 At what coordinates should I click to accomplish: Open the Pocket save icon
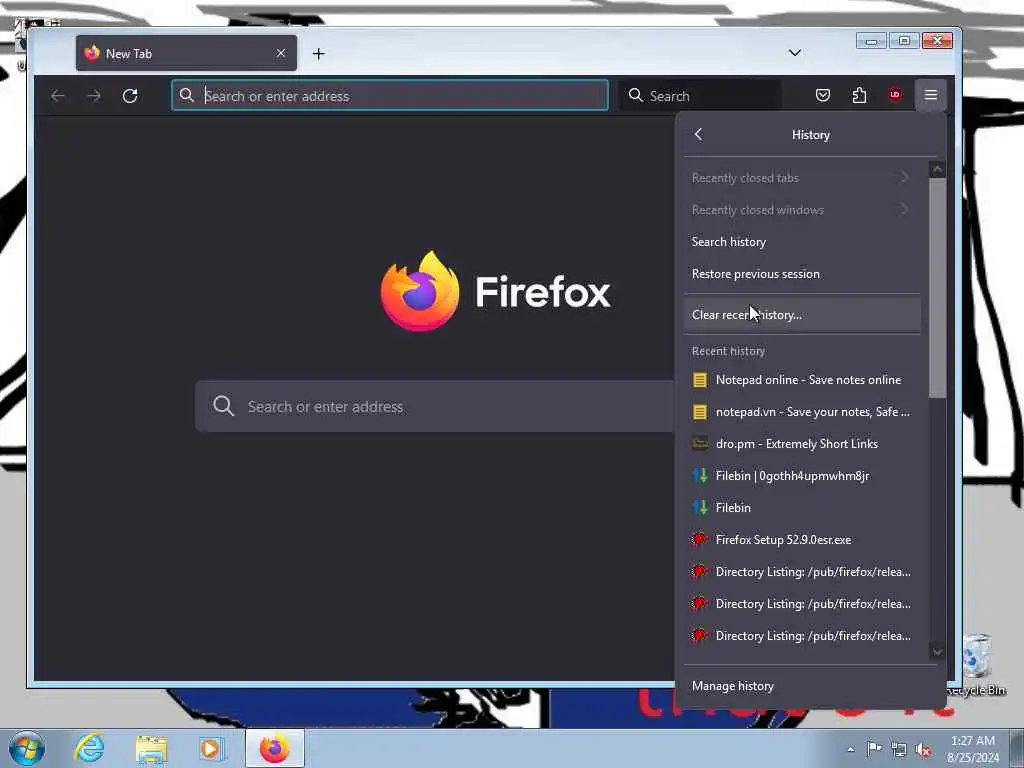[x=823, y=95]
